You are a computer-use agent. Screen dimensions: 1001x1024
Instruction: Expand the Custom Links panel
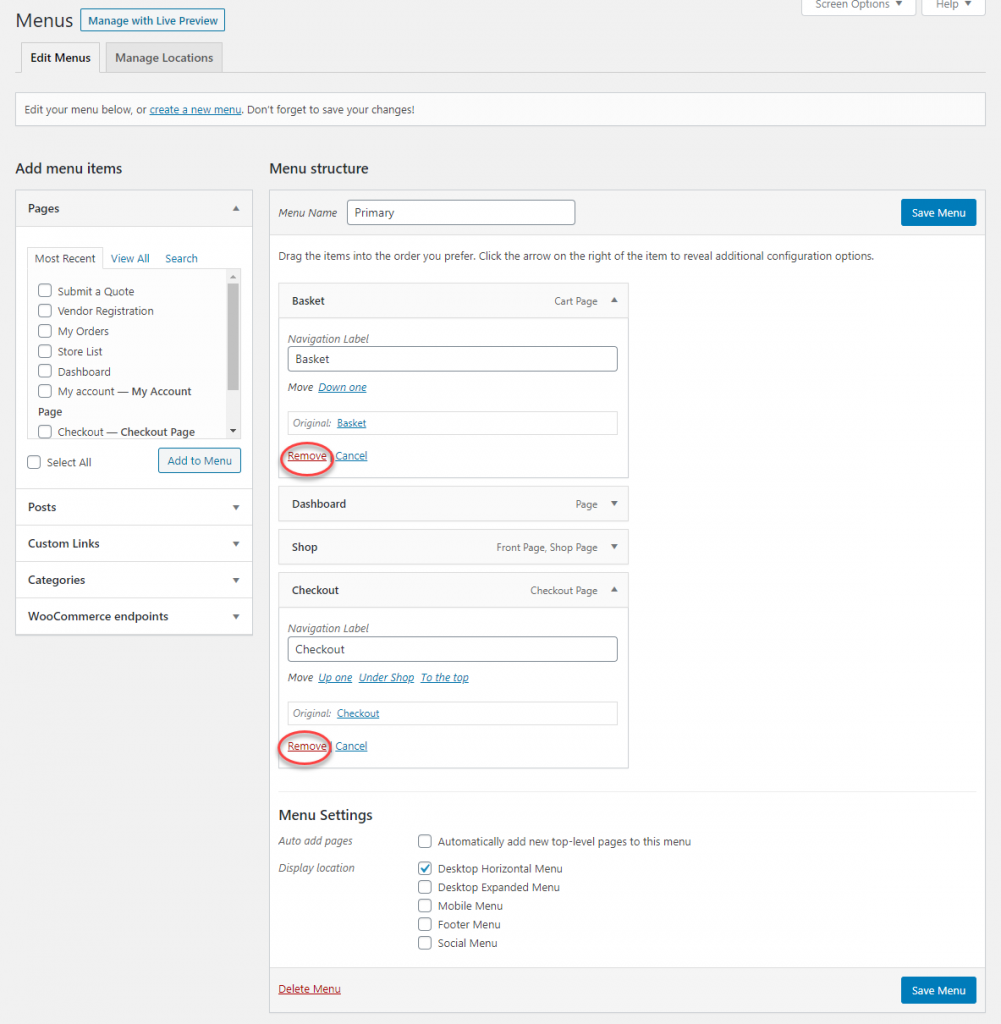click(x=236, y=544)
